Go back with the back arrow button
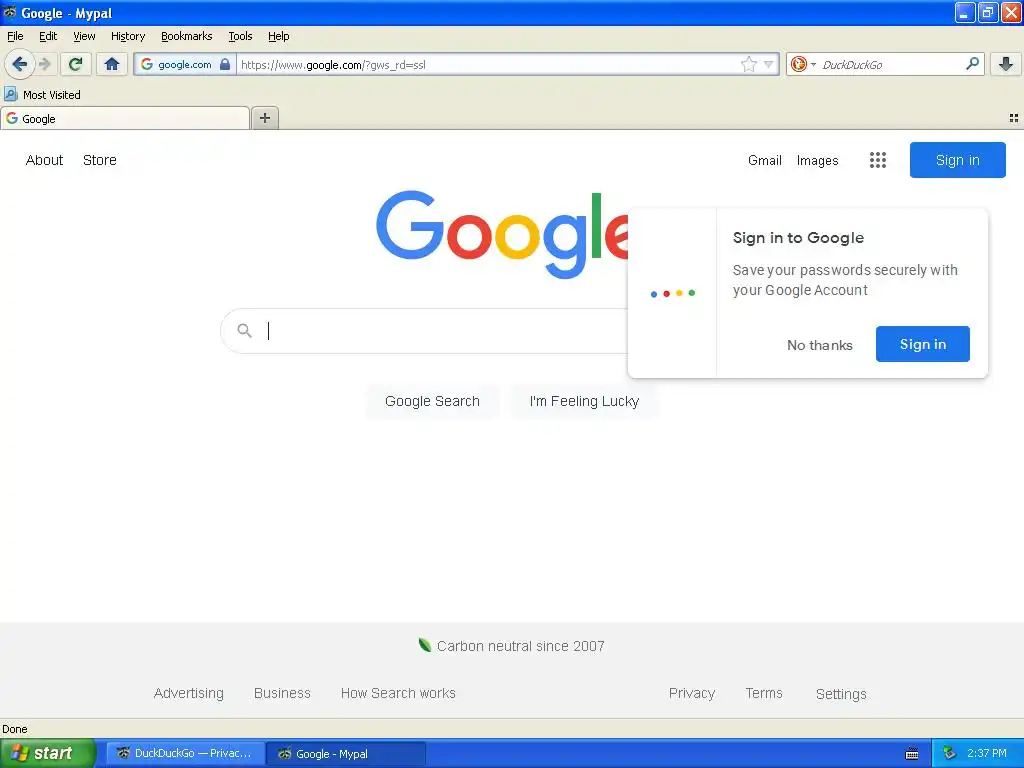The image size is (1024, 768). click(x=19, y=64)
